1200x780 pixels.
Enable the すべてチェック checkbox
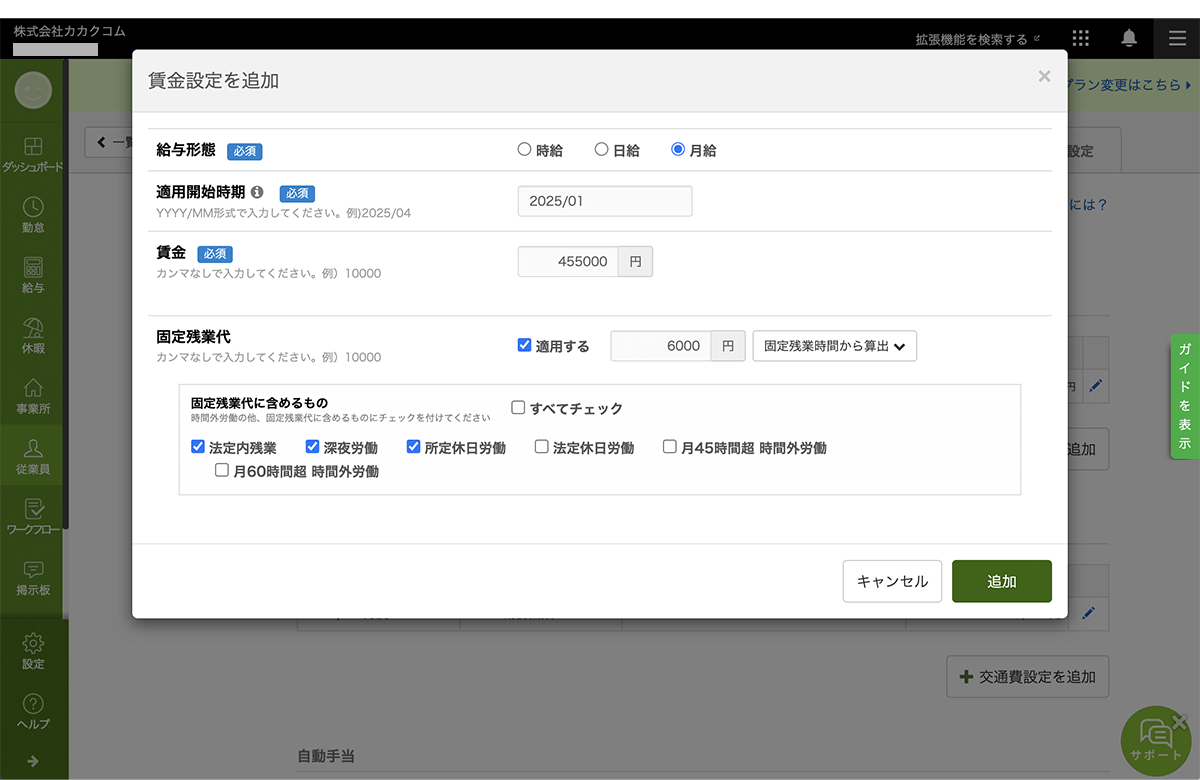pos(518,408)
